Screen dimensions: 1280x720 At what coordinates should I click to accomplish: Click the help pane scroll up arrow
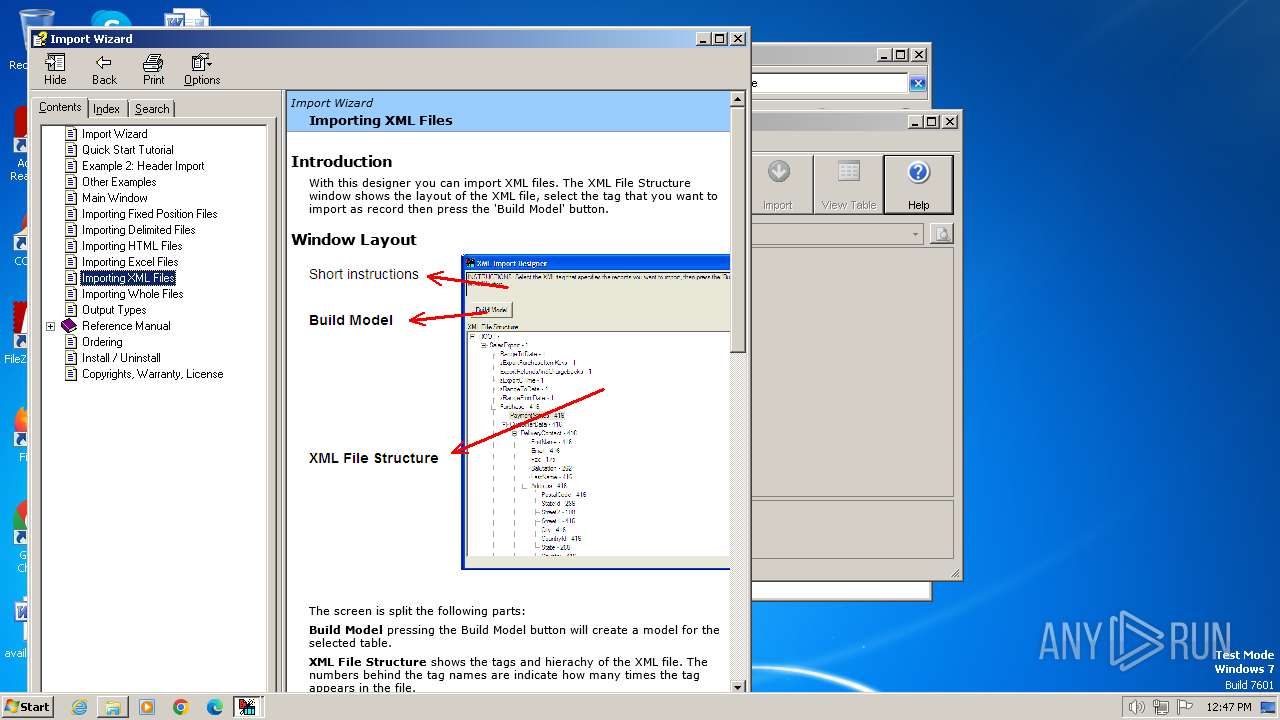[738, 99]
